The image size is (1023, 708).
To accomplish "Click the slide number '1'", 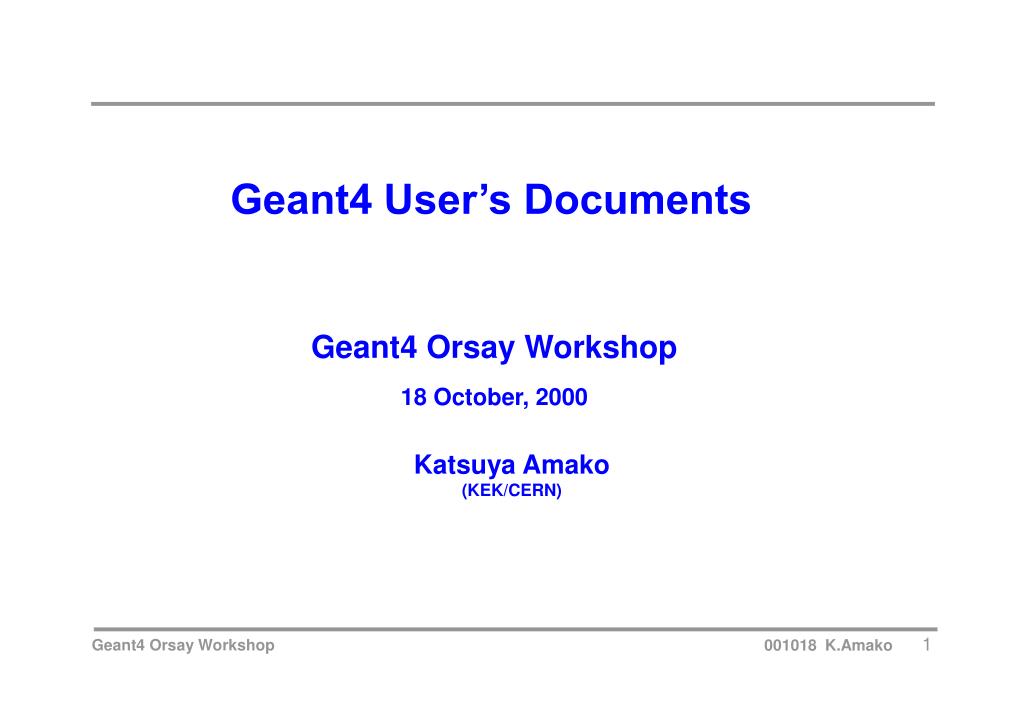I will coord(926,645).
